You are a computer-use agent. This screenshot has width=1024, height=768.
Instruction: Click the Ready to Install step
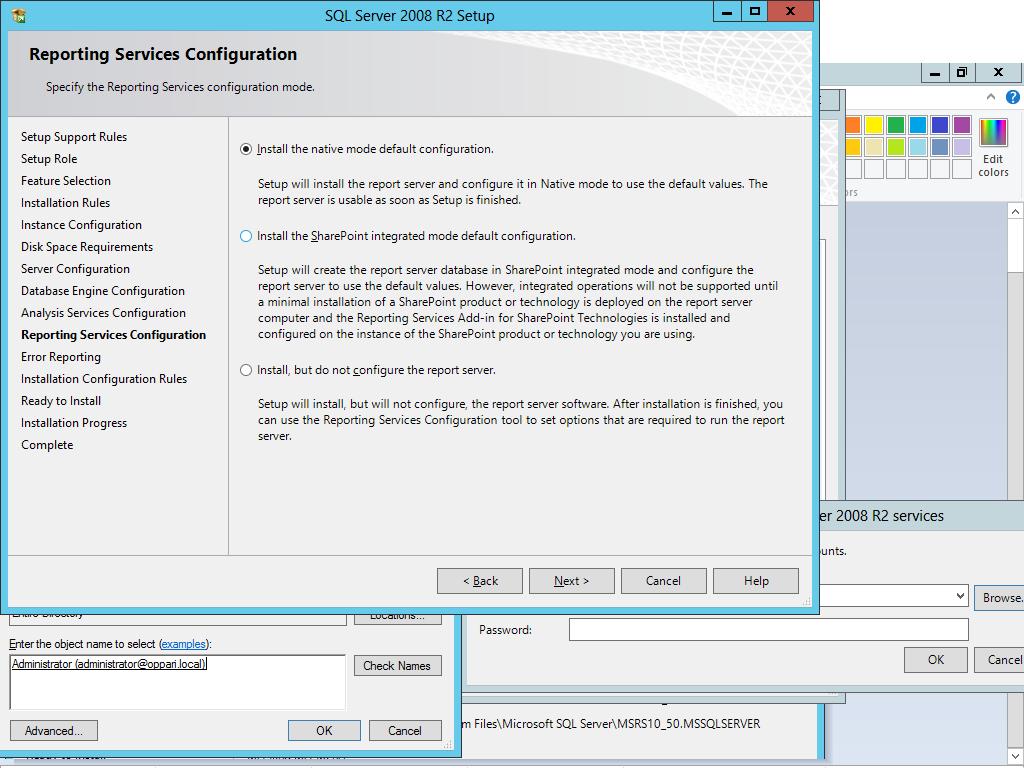61,401
